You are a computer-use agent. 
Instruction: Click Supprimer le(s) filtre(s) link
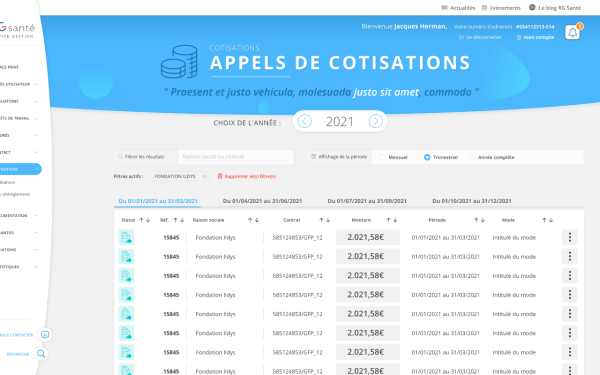click(247, 176)
